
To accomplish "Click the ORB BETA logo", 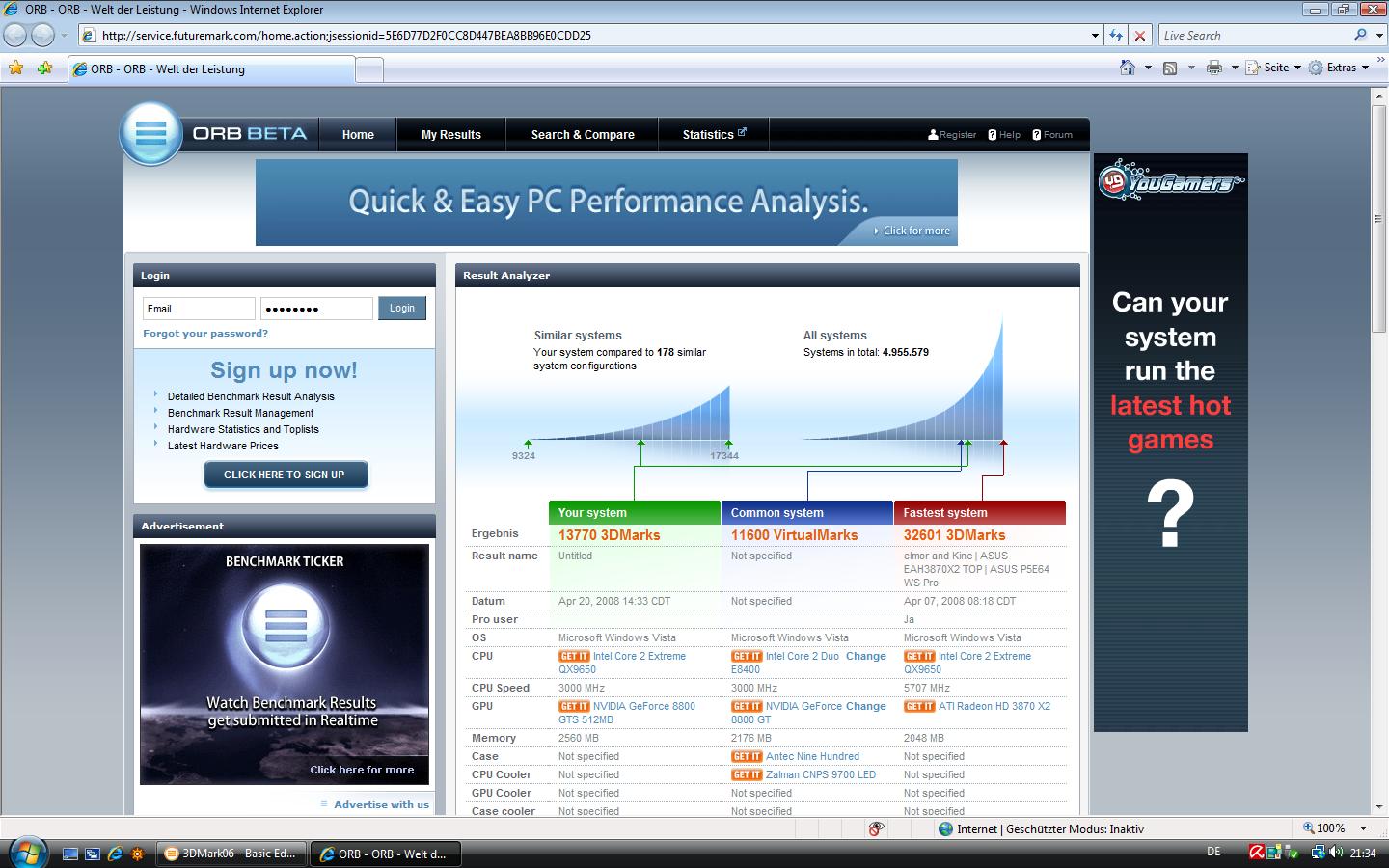I will point(214,133).
